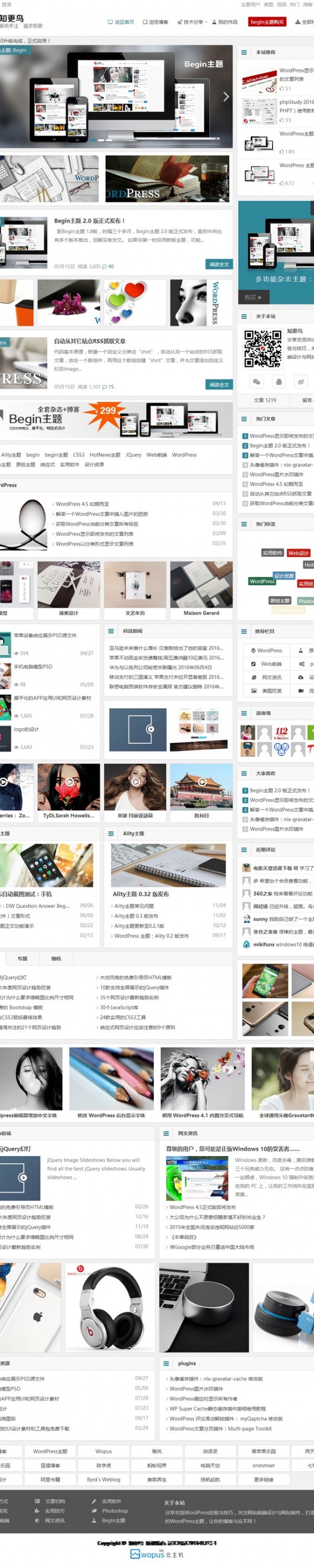This screenshot has height=1568, width=314.
Task: Open article Begin主题 2.0 版正式发布！
Action: pos(89,221)
